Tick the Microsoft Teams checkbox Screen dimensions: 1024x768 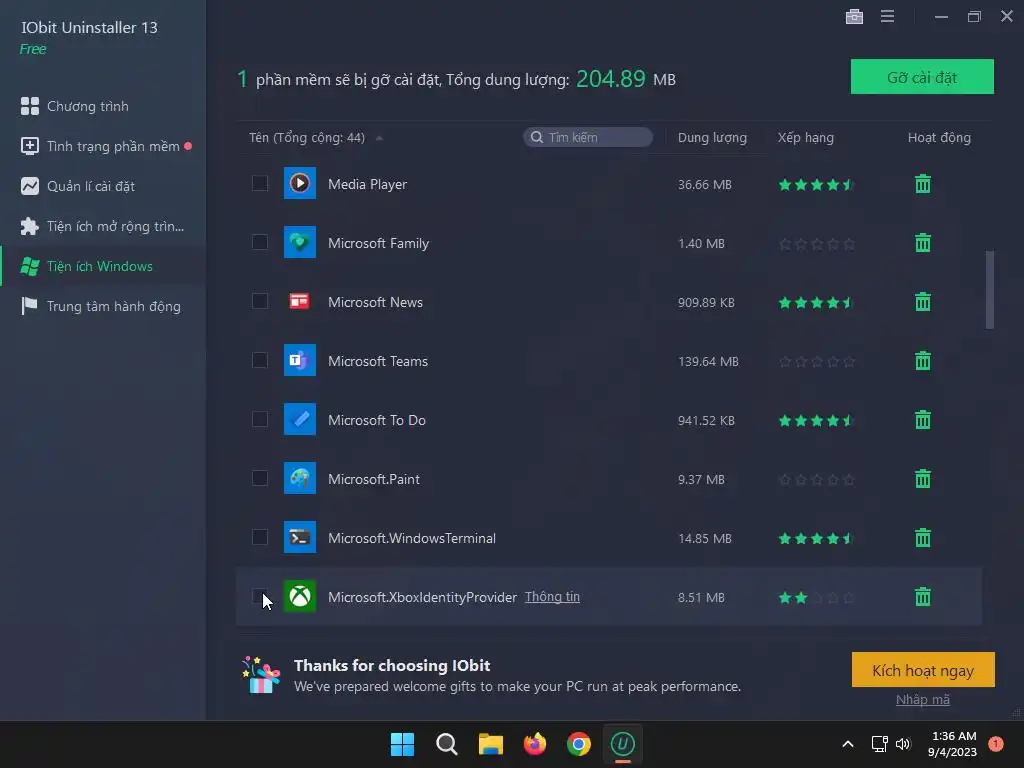click(260, 360)
